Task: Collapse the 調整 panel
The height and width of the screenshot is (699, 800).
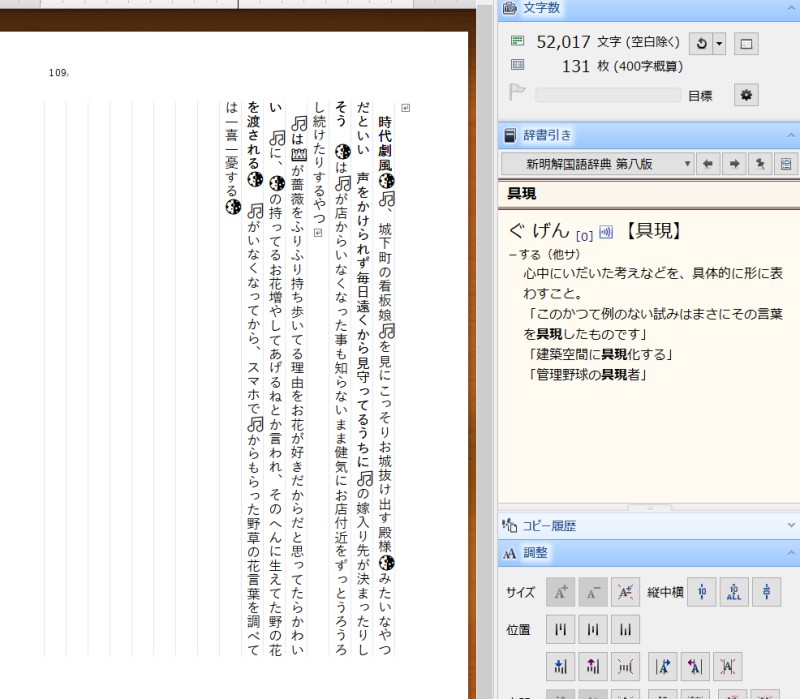Action: pos(791,553)
